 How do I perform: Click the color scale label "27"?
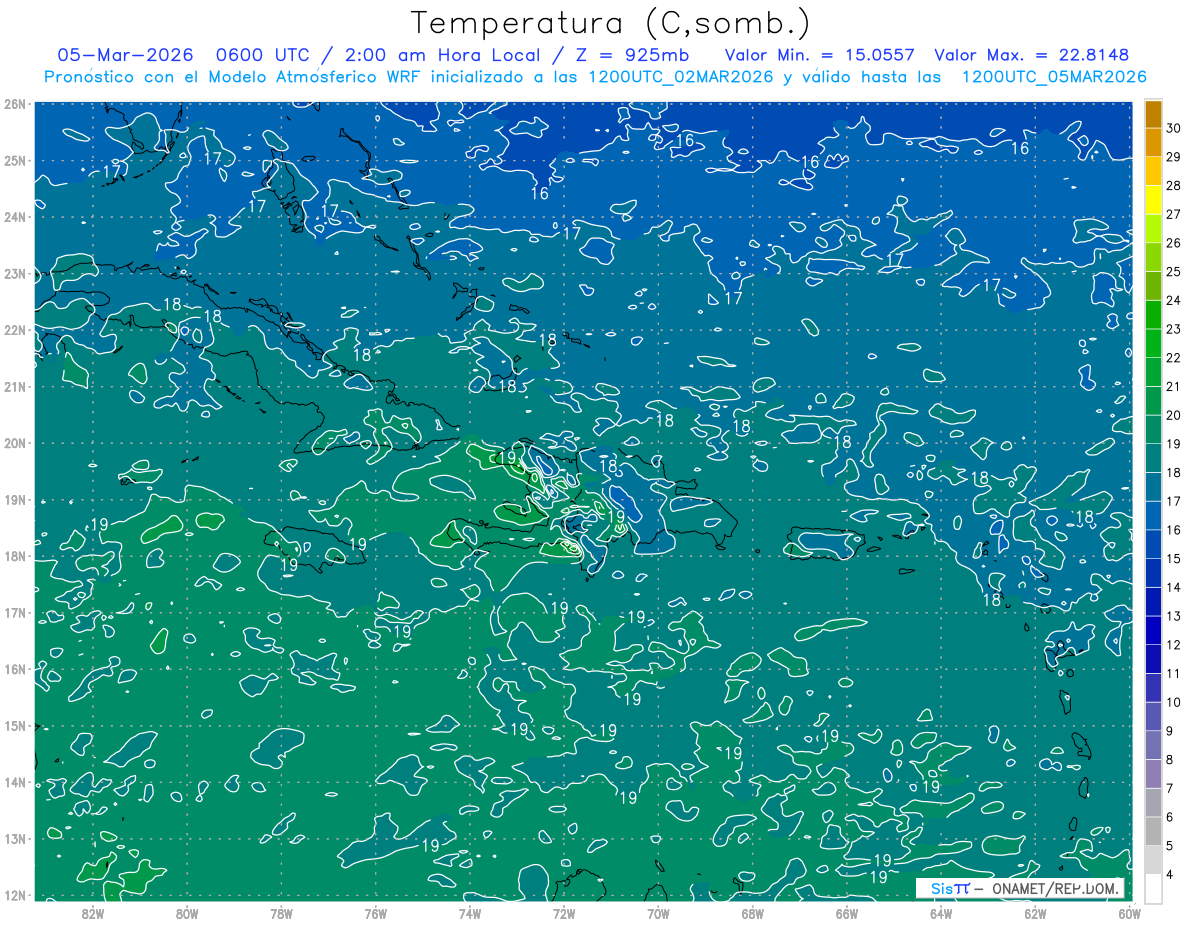tap(1174, 214)
